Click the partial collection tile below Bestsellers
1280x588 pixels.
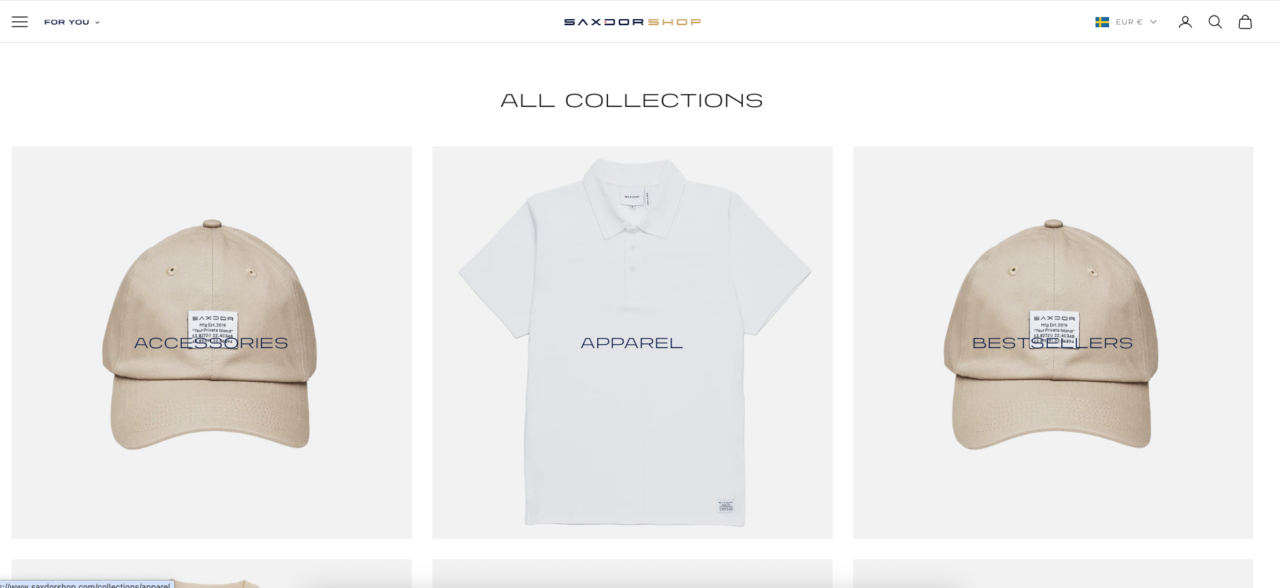click(1052, 573)
